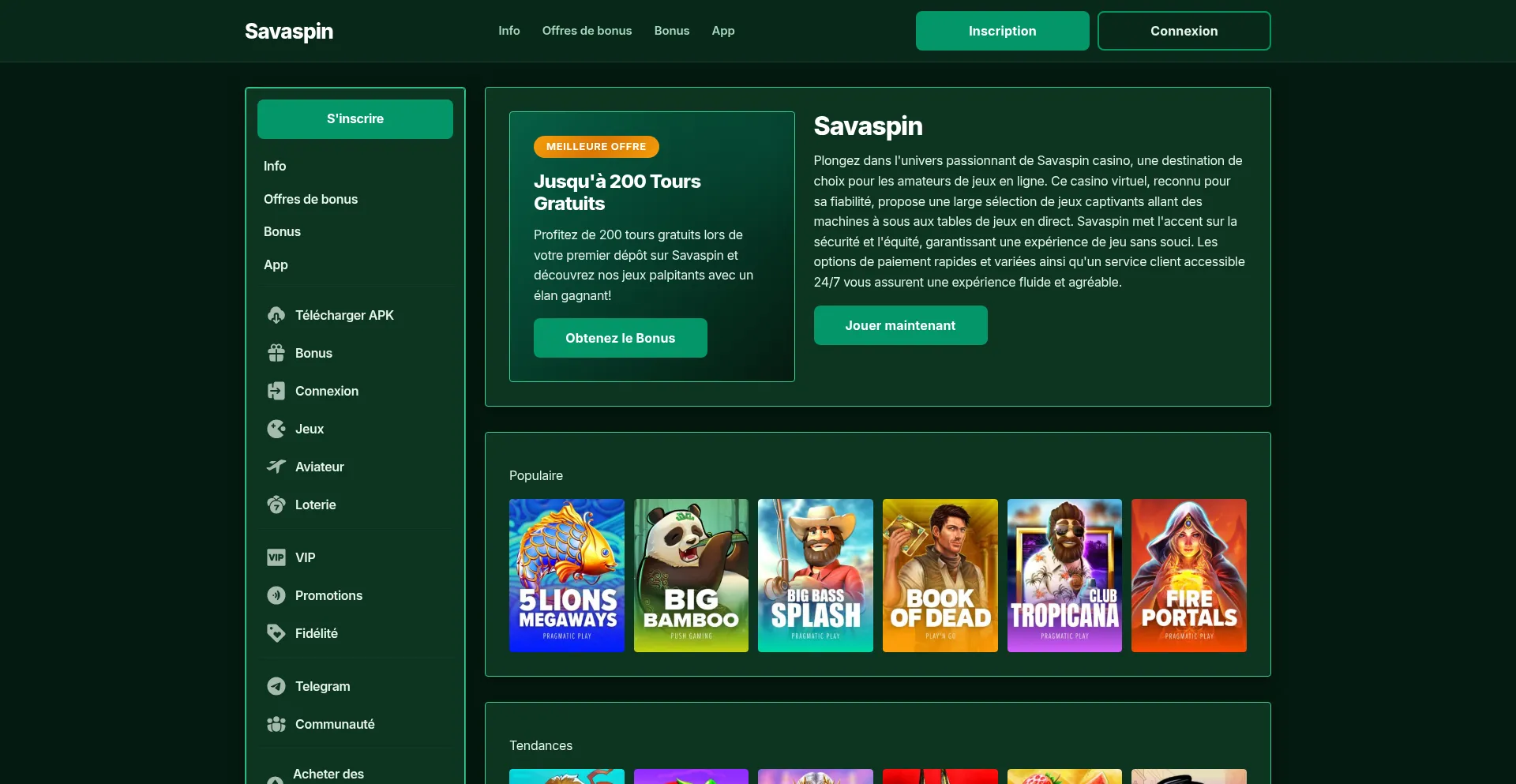Click the Loterie icon in sidebar

coord(276,505)
